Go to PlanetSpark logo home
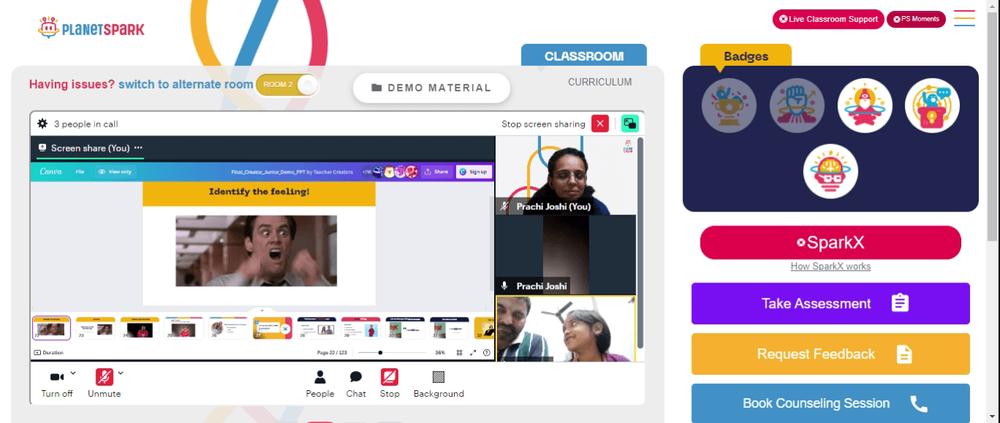 coord(91,28)
